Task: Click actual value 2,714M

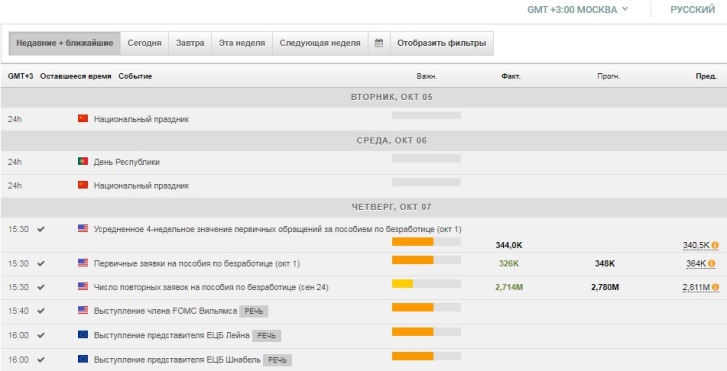Action: coord(509,288)
